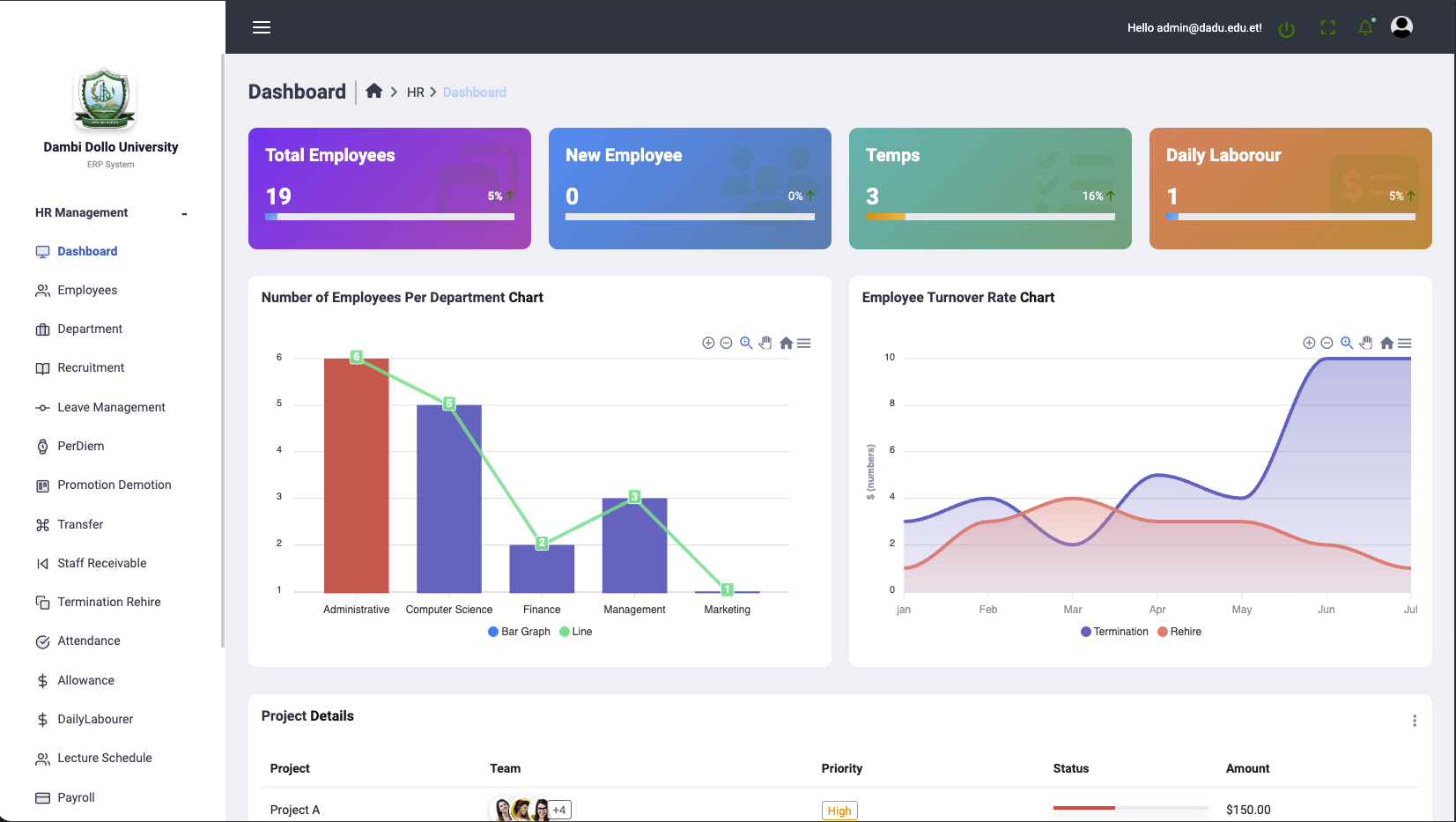Open the user profile avatar
Viewport: 1456px width, 822px height.
coord(1401,27)
